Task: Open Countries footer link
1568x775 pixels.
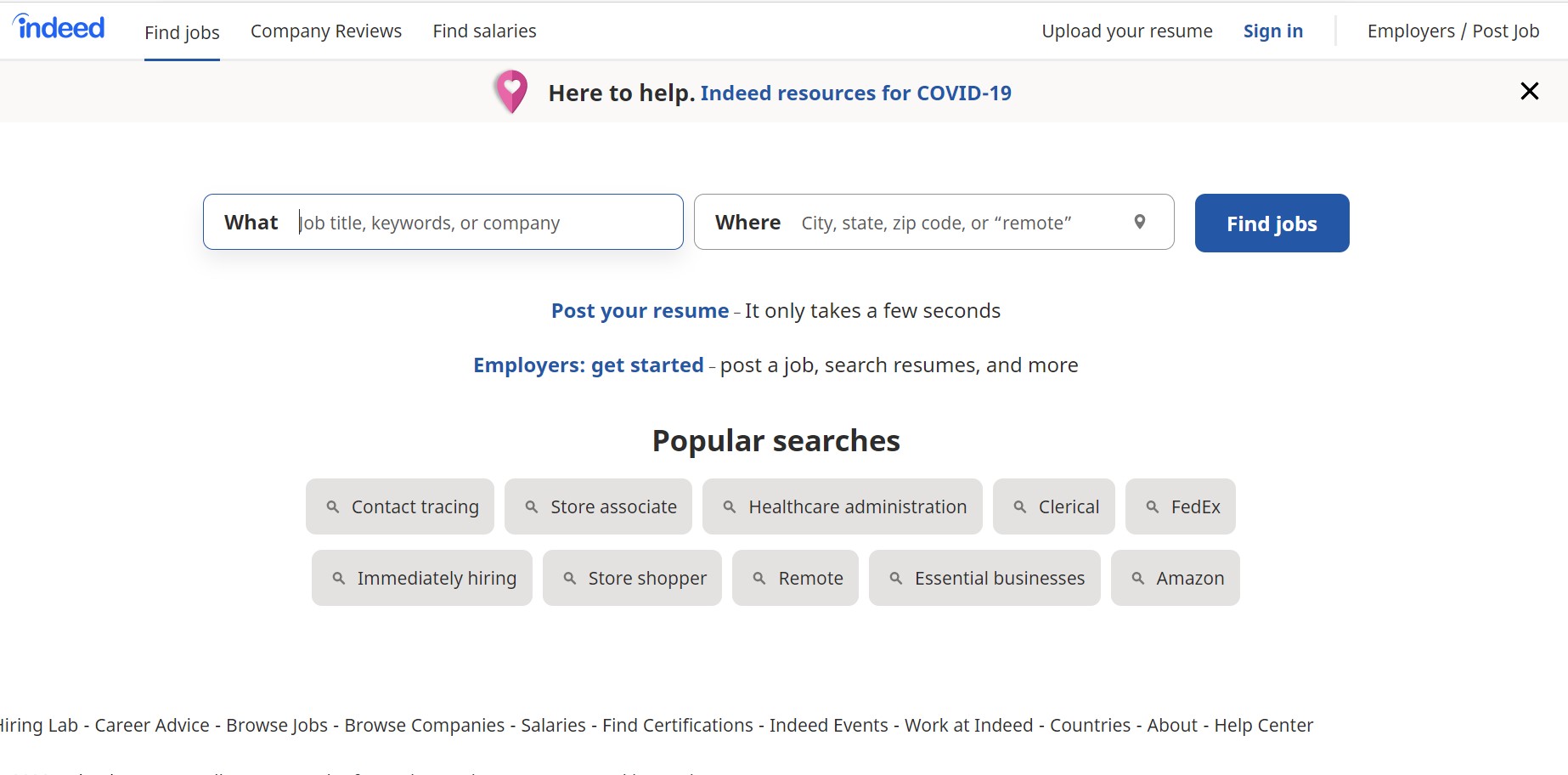Action: 1091,726
